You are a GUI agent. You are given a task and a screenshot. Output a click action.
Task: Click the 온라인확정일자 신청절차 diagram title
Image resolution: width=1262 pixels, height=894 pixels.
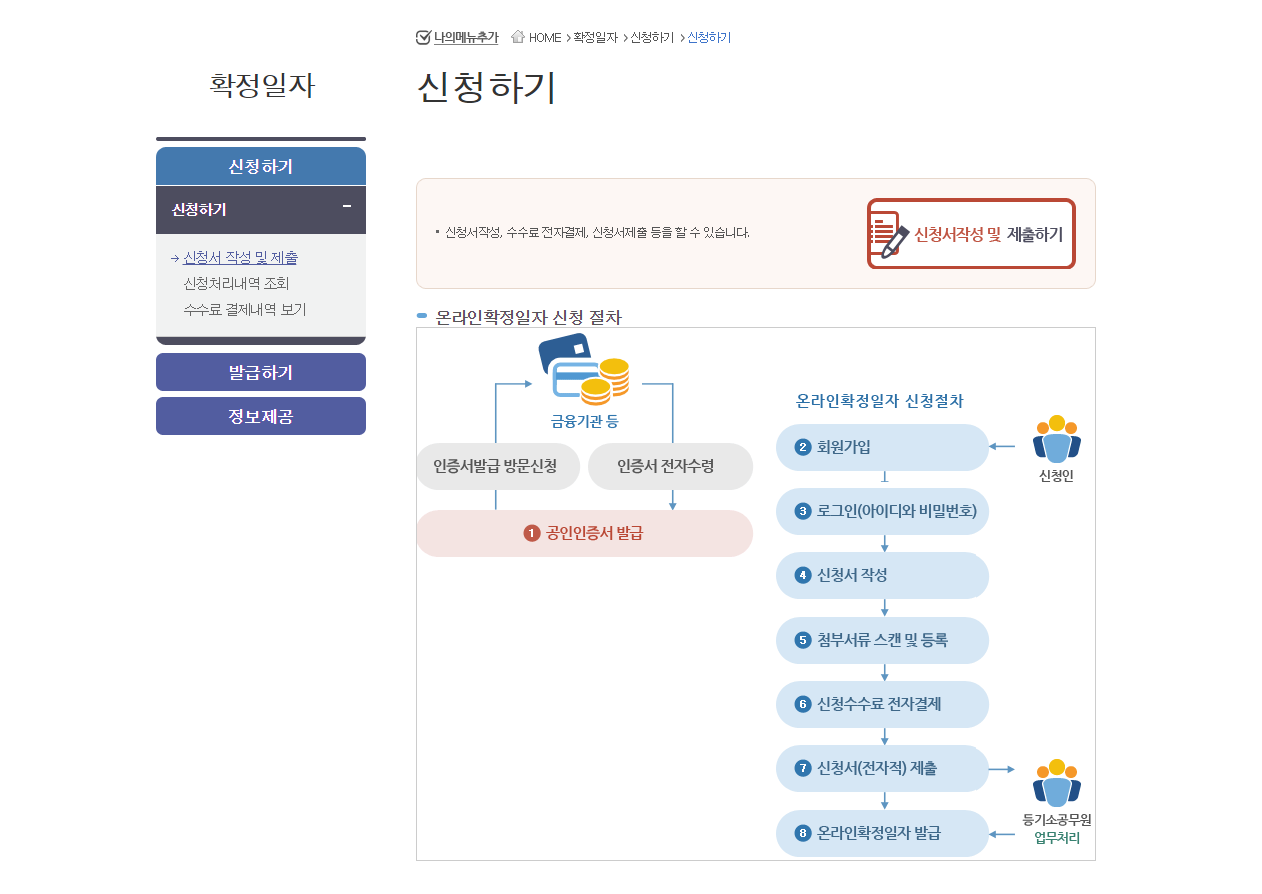click(879, 401)
